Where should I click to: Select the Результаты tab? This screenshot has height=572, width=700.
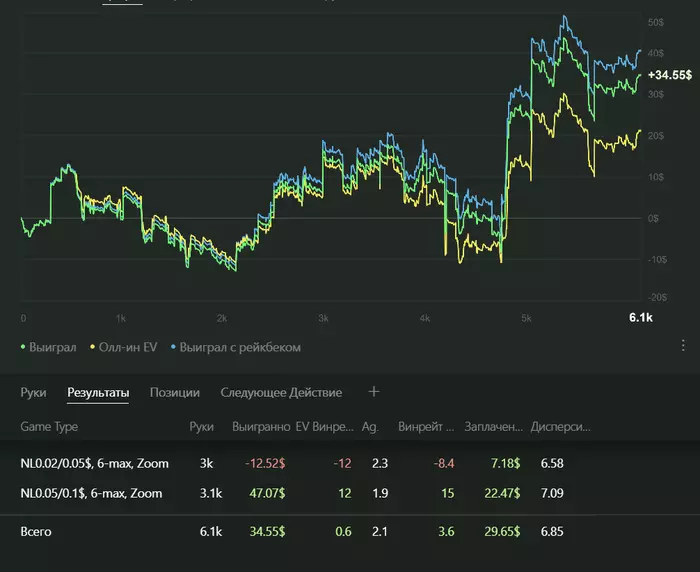point(98,393)
